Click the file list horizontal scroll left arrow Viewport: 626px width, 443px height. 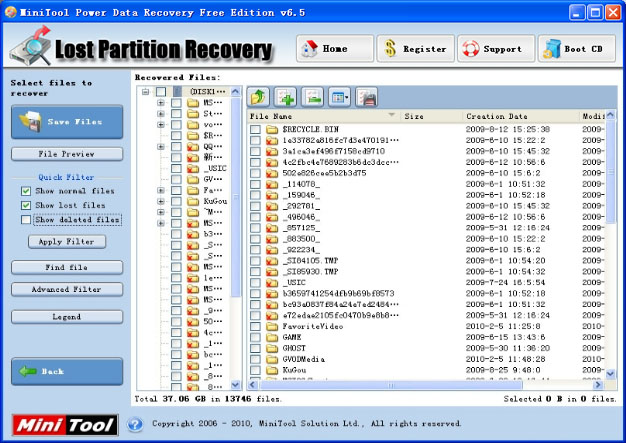252,385
